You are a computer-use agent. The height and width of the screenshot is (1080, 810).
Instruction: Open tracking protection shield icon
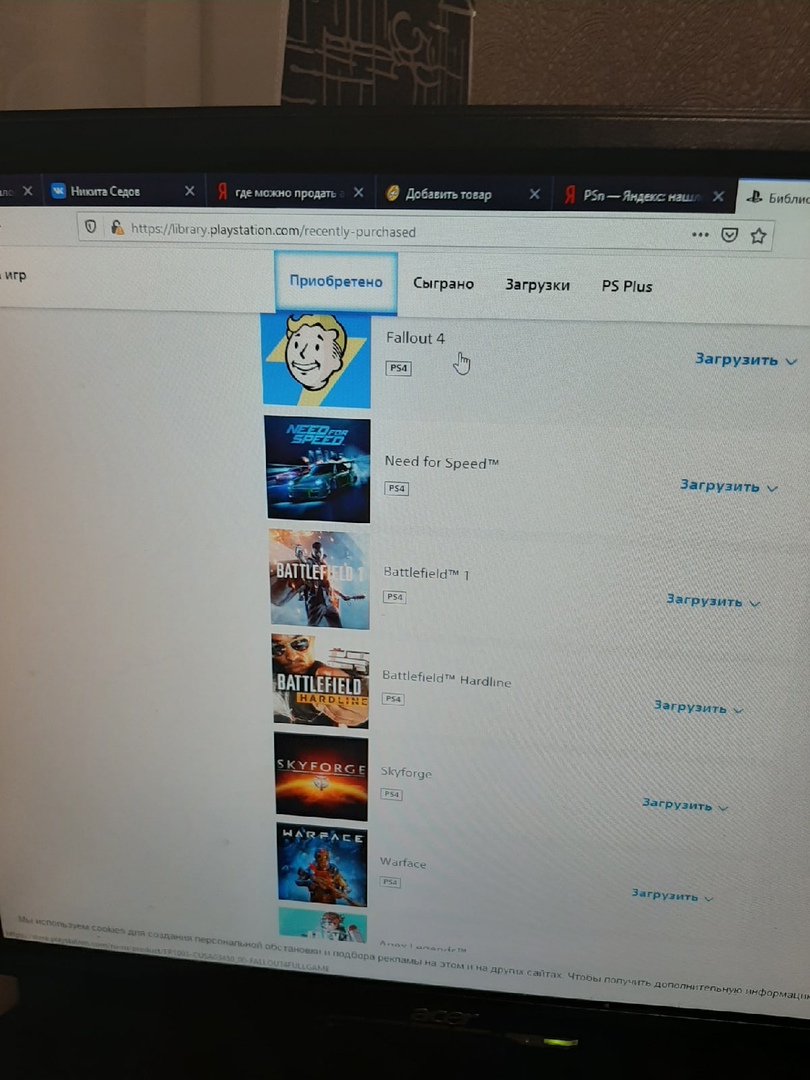point(90,226)
